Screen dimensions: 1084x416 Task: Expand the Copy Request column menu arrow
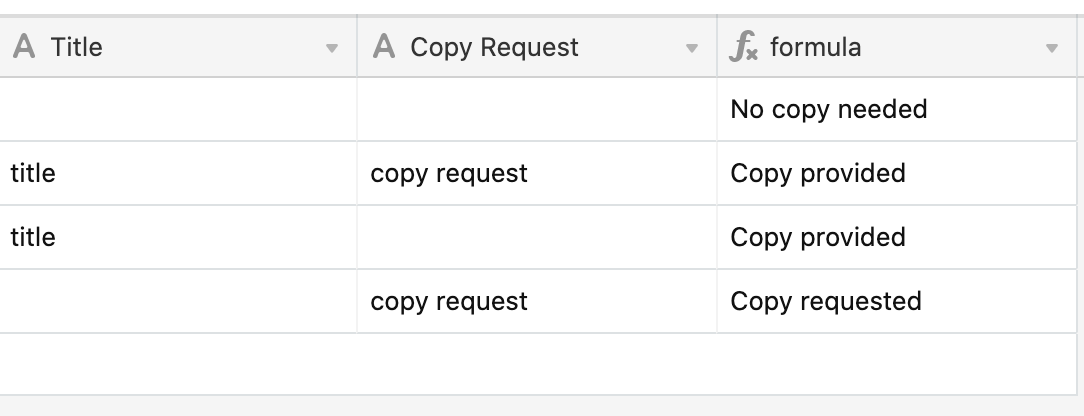click(691, 48)
